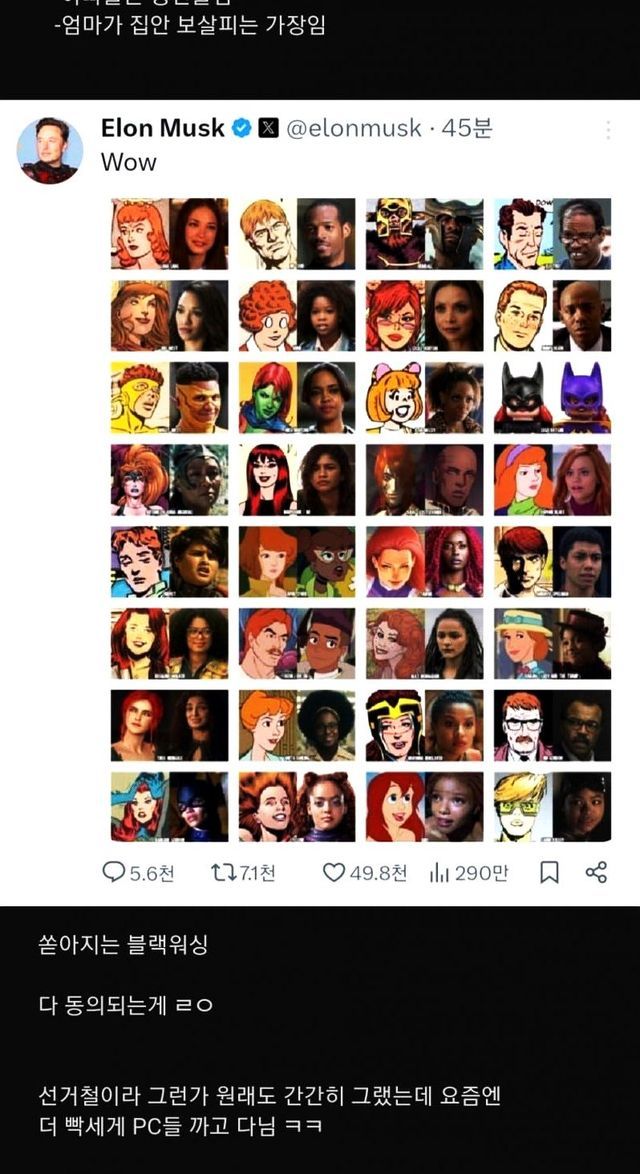The width and height of the screenshot is (640, 1174).
Task: Bookmark the tweet with the bookmark icon
Action: click(549, 872)
